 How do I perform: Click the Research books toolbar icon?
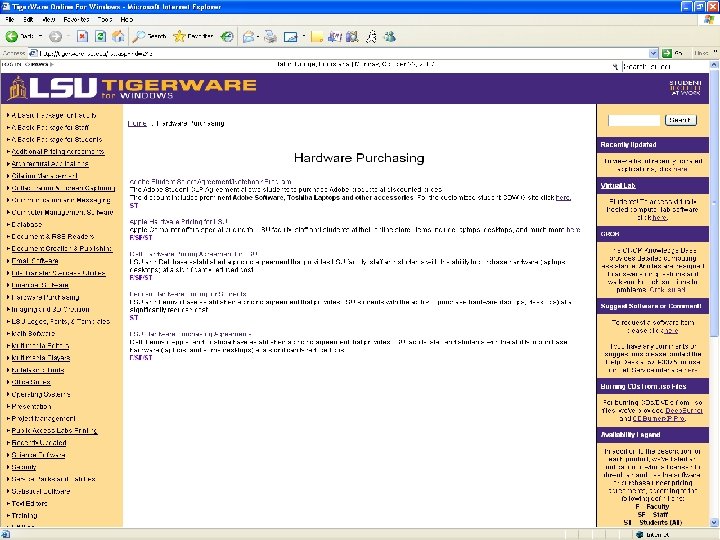tap(352, 36)
